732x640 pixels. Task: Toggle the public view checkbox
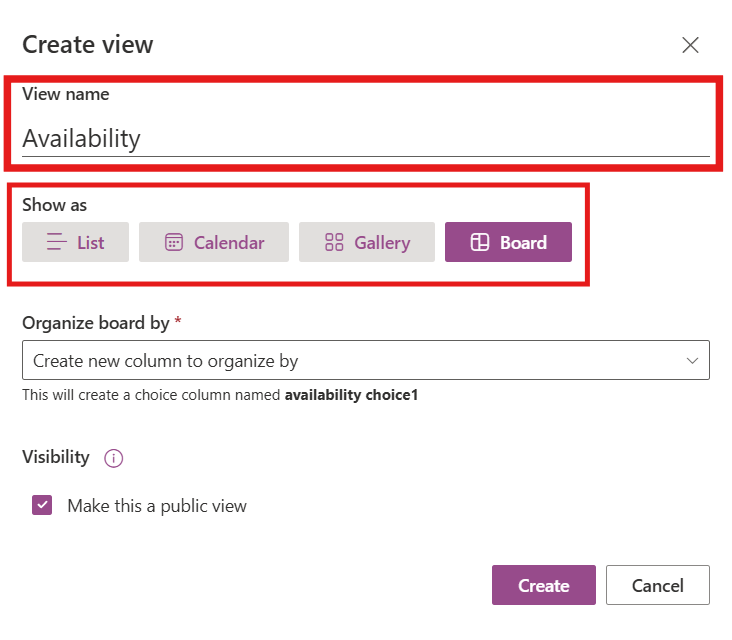pyautogui.click(x=42, y=505)
